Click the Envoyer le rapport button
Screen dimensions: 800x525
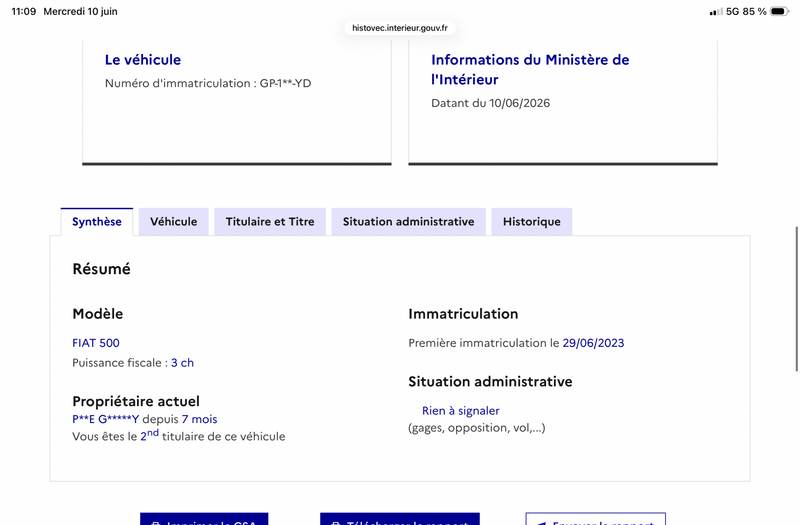click(595, 519)
